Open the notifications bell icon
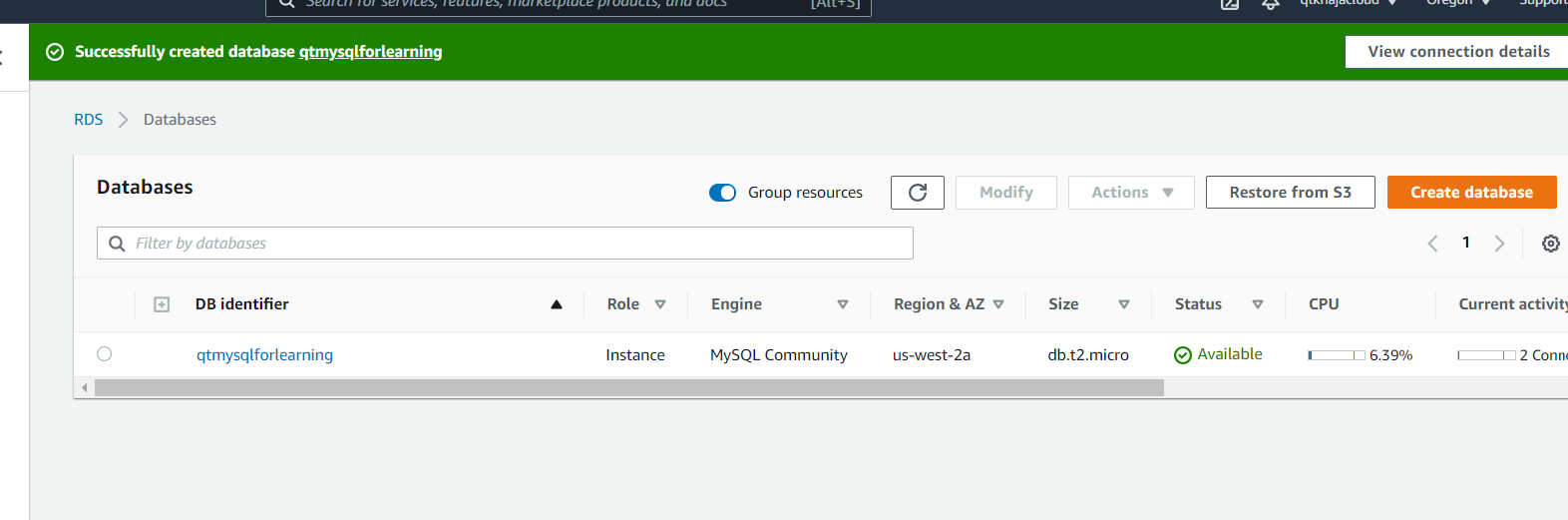This screenshot has width=1568, height=520. [x=1271, y=4]
